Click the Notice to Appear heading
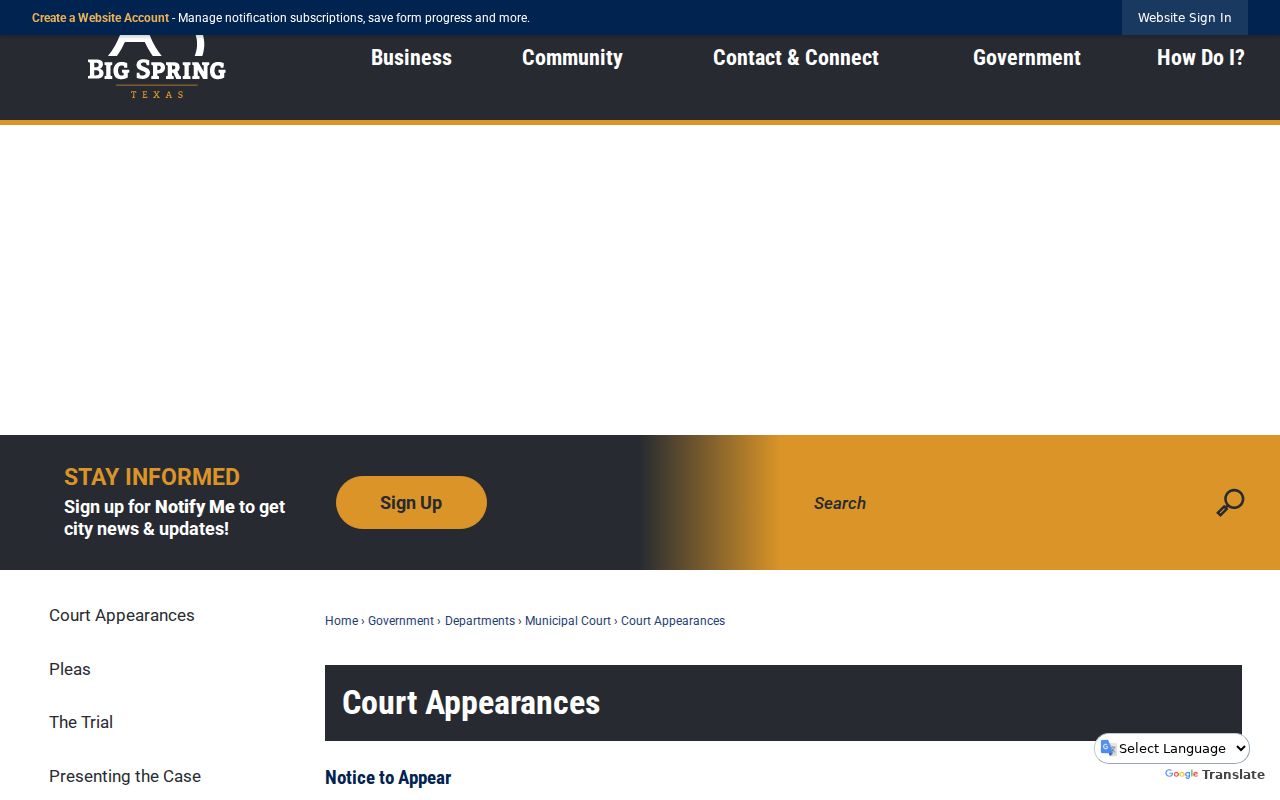The width and height of the screenshot is (1280, 800). click(388, 778)
